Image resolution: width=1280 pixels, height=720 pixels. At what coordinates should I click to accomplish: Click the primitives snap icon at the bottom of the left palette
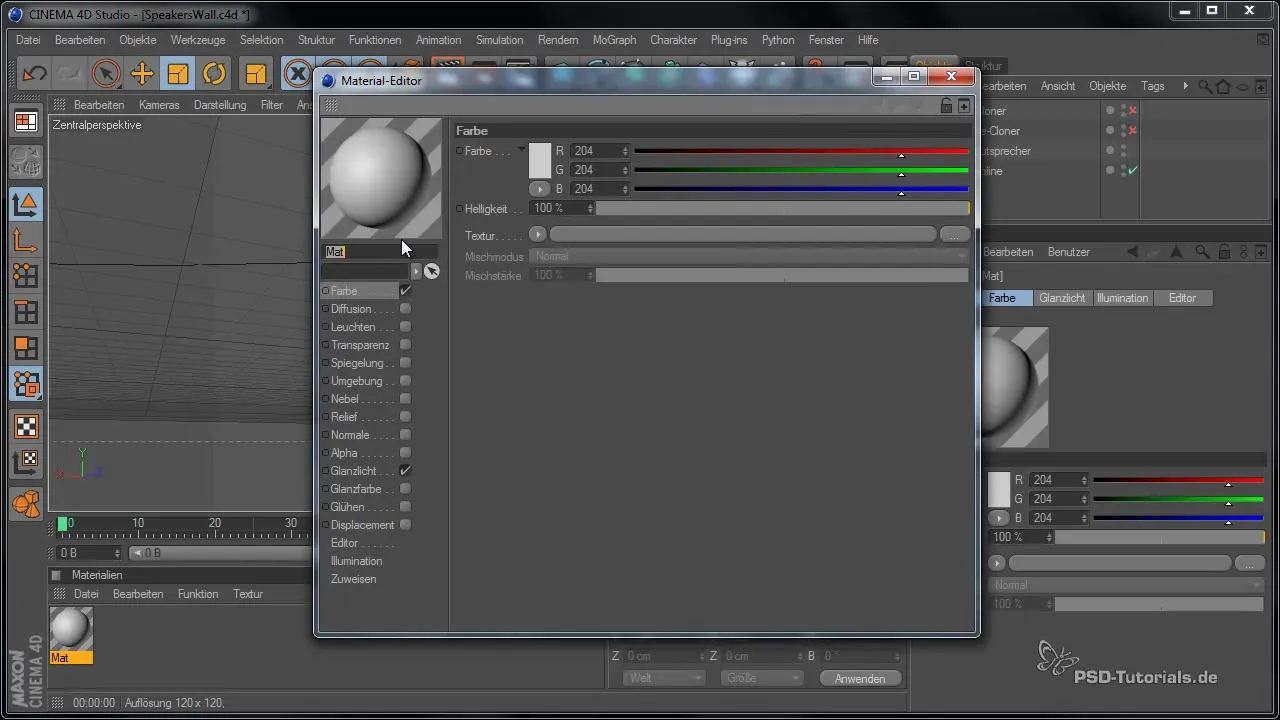26,504
